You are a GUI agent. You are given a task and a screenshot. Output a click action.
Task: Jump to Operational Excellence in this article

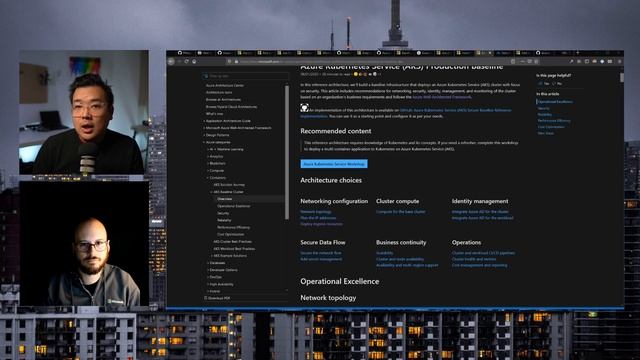click(555, 102)
